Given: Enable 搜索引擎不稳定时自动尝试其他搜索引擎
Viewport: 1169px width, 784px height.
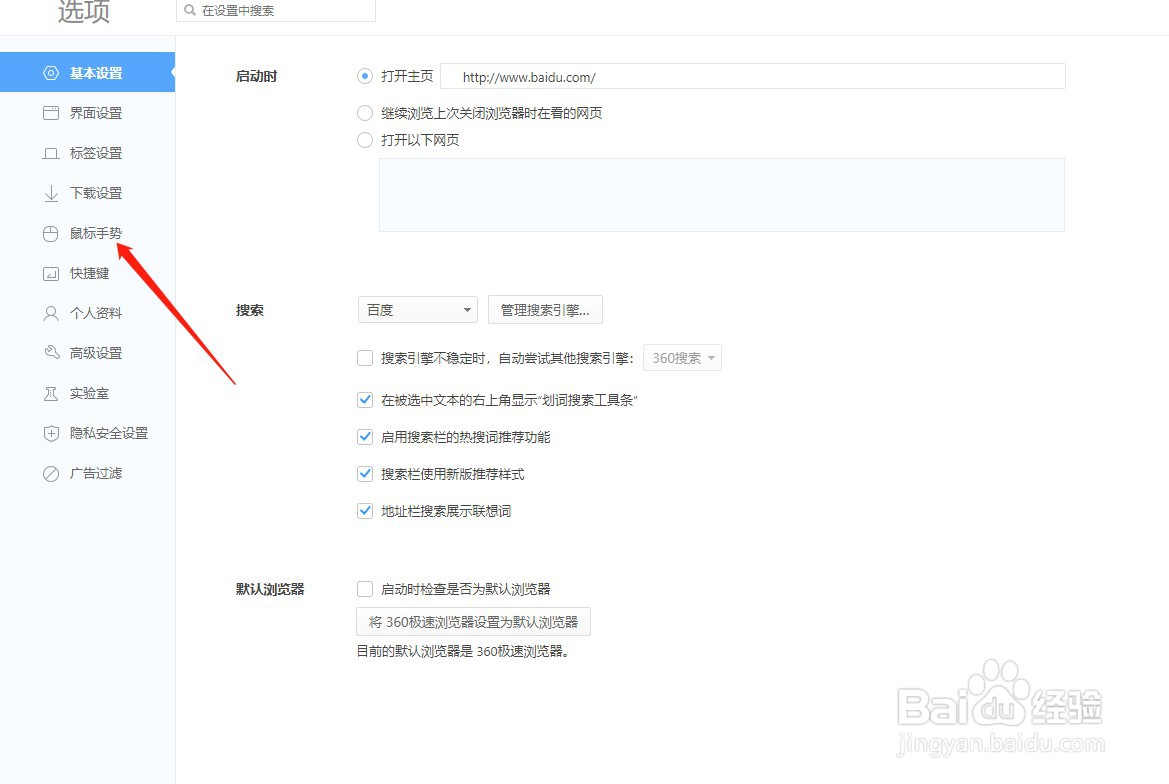Looking at the screenshot, I should point(365,357).
